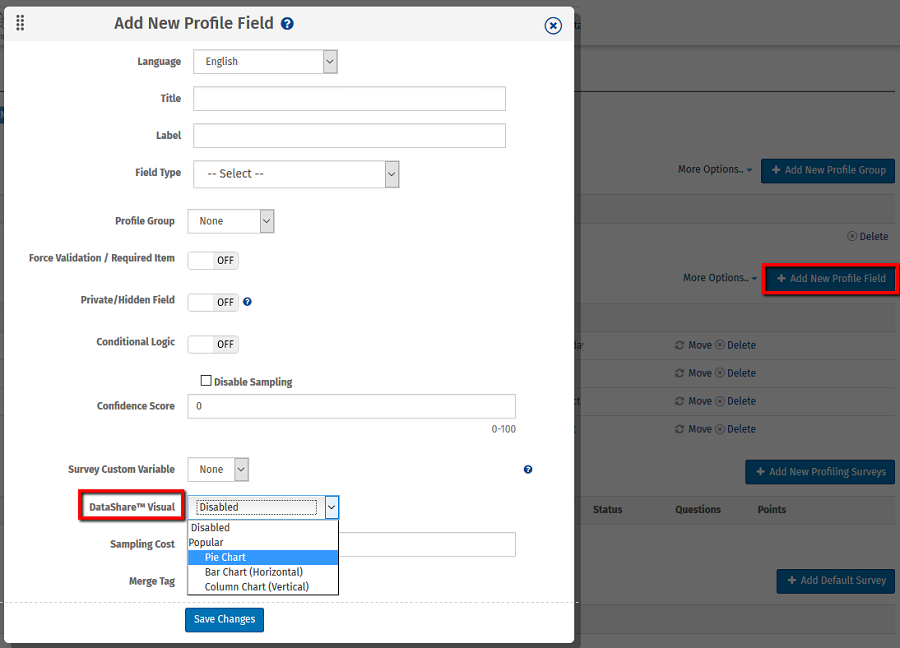Click the drag handle icon of the dialog
This screenshot has width=900, height=648.
[20, 23]
